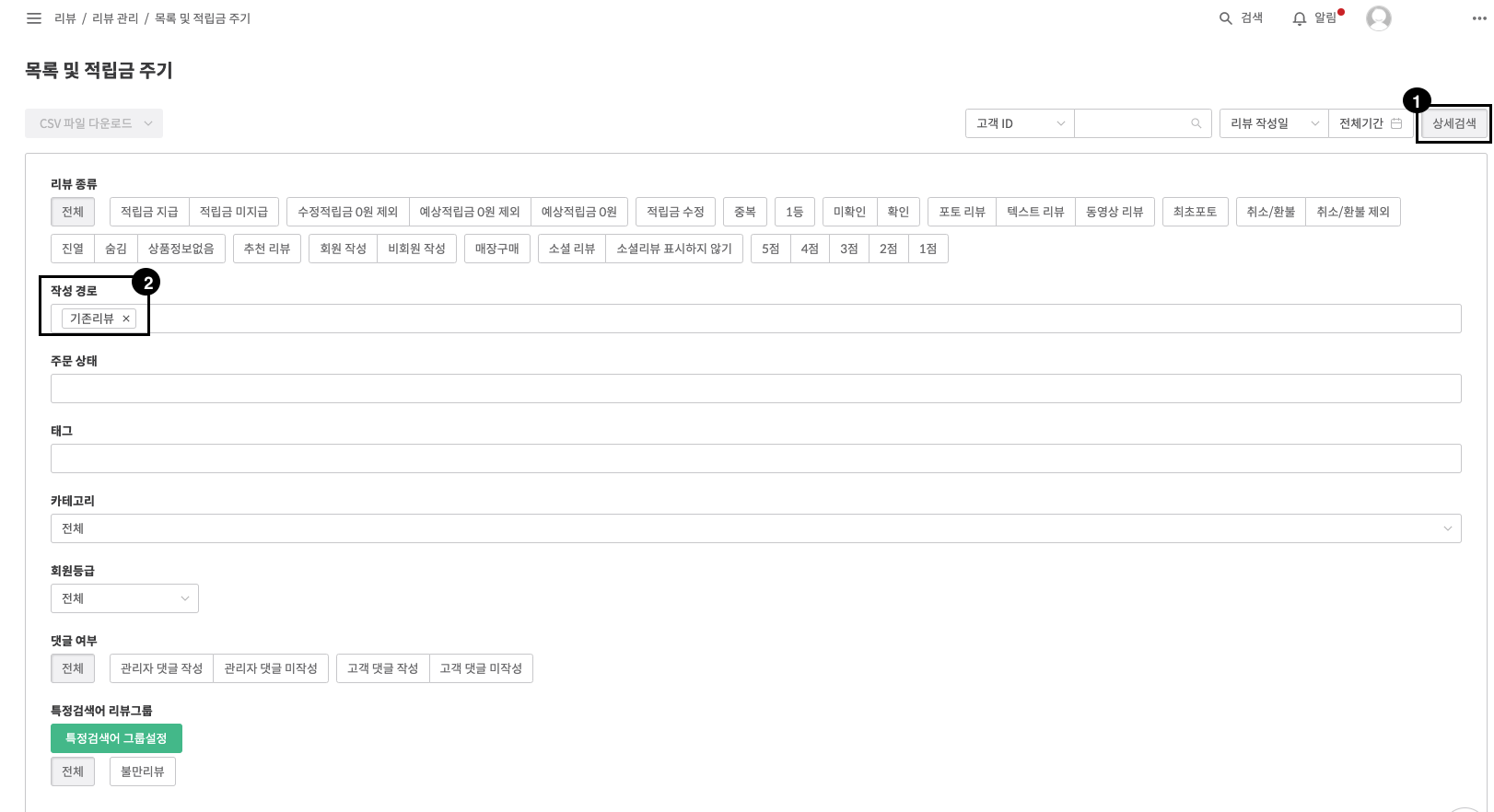Open the CSV 파일 다운로드 dropdown
The height and width of the screenshot is (812, 1494).
click(94, 123)
